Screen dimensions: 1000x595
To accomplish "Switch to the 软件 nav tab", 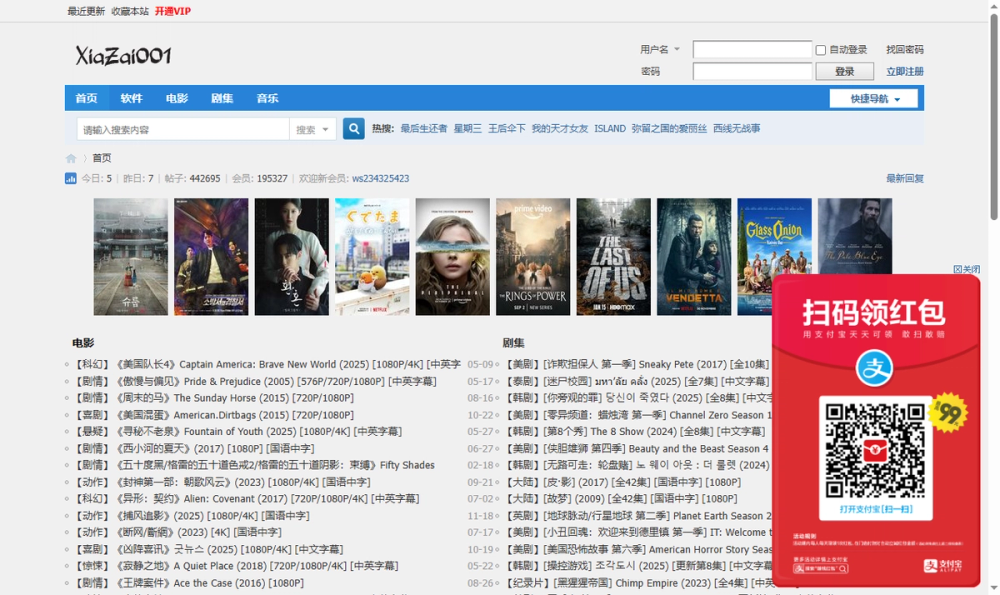I will [x=131, y=98].
